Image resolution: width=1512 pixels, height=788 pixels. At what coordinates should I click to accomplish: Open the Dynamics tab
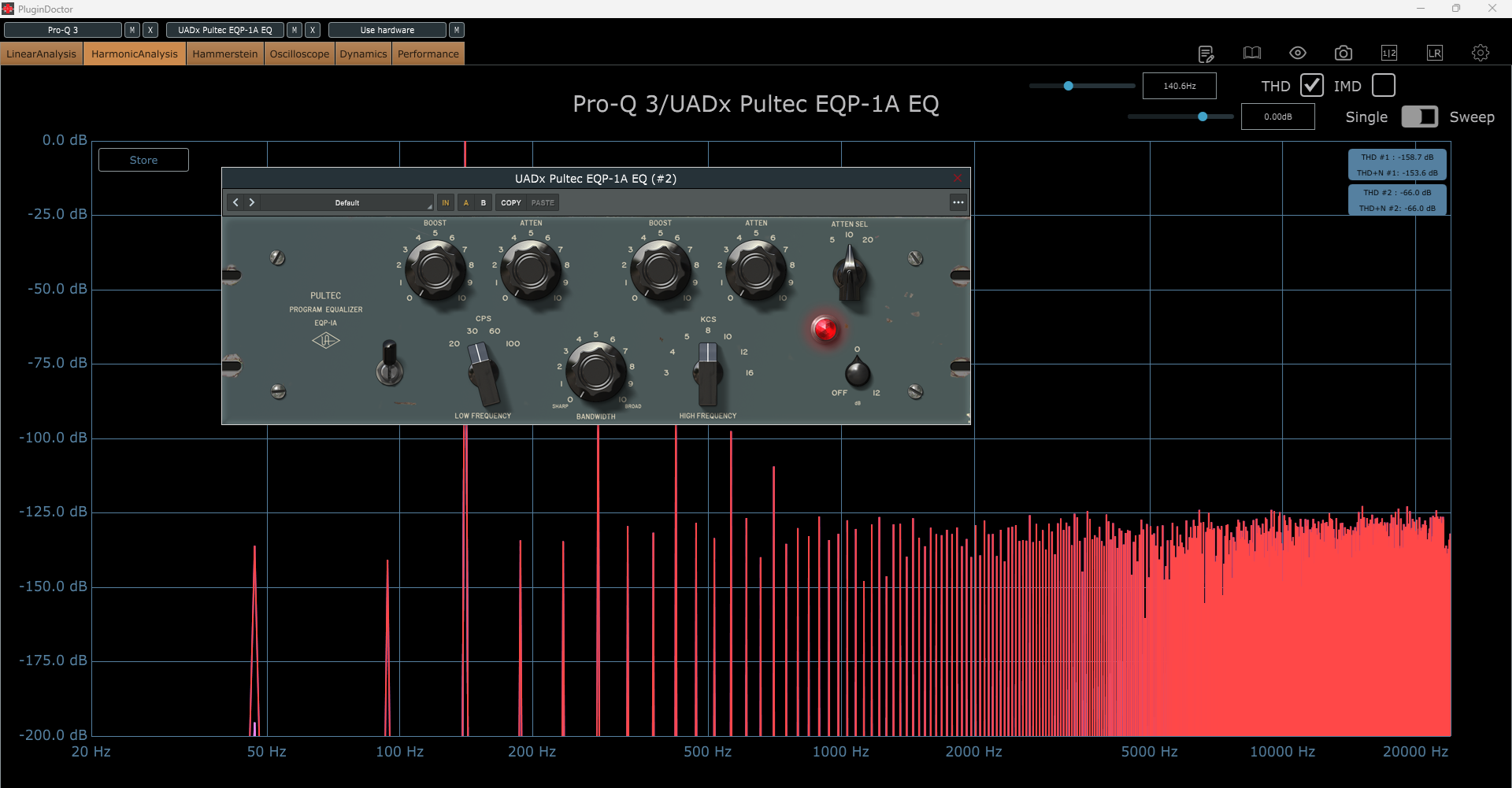[363, 54]
